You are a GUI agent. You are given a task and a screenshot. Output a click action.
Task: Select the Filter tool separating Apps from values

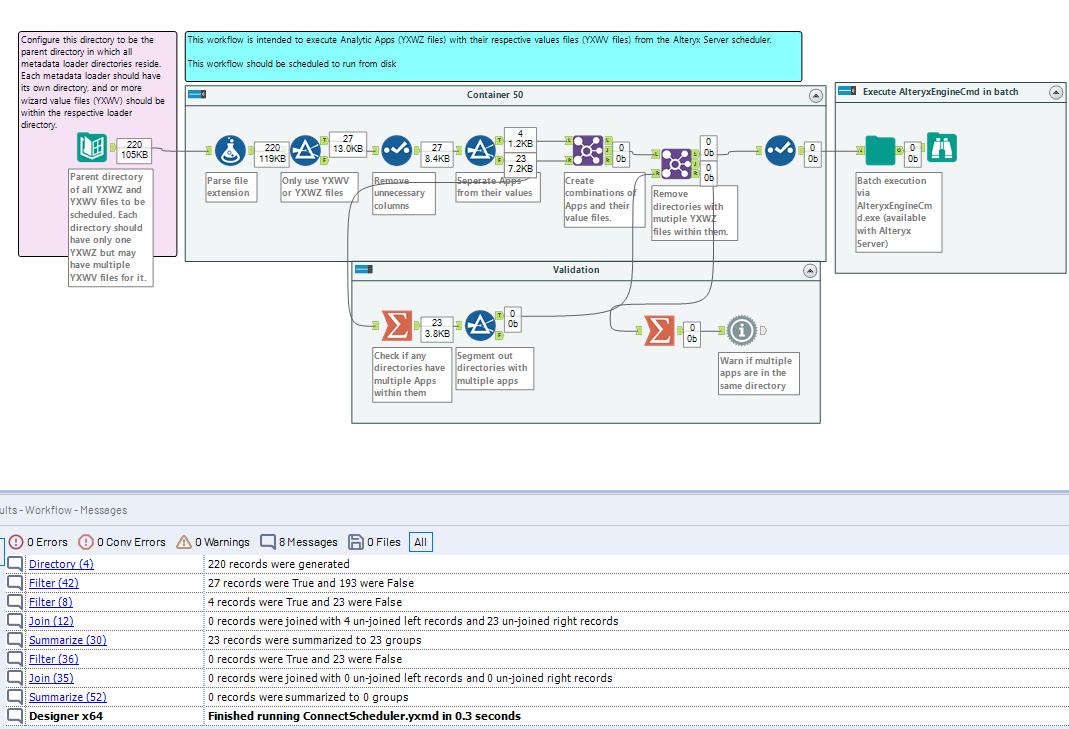pos(481,150)
